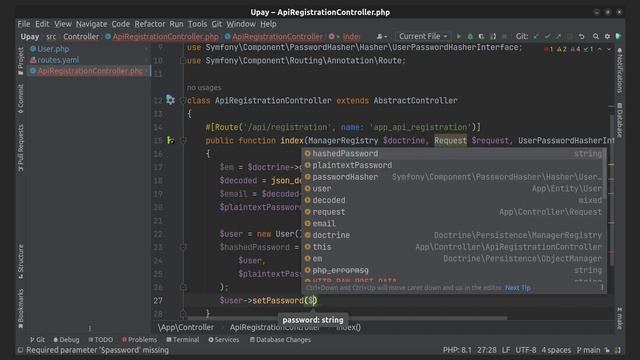Viewport: 640px width, 360px height.
Task: Click completion popup vertical scrollbar
Action: click(x=604, y=174)
